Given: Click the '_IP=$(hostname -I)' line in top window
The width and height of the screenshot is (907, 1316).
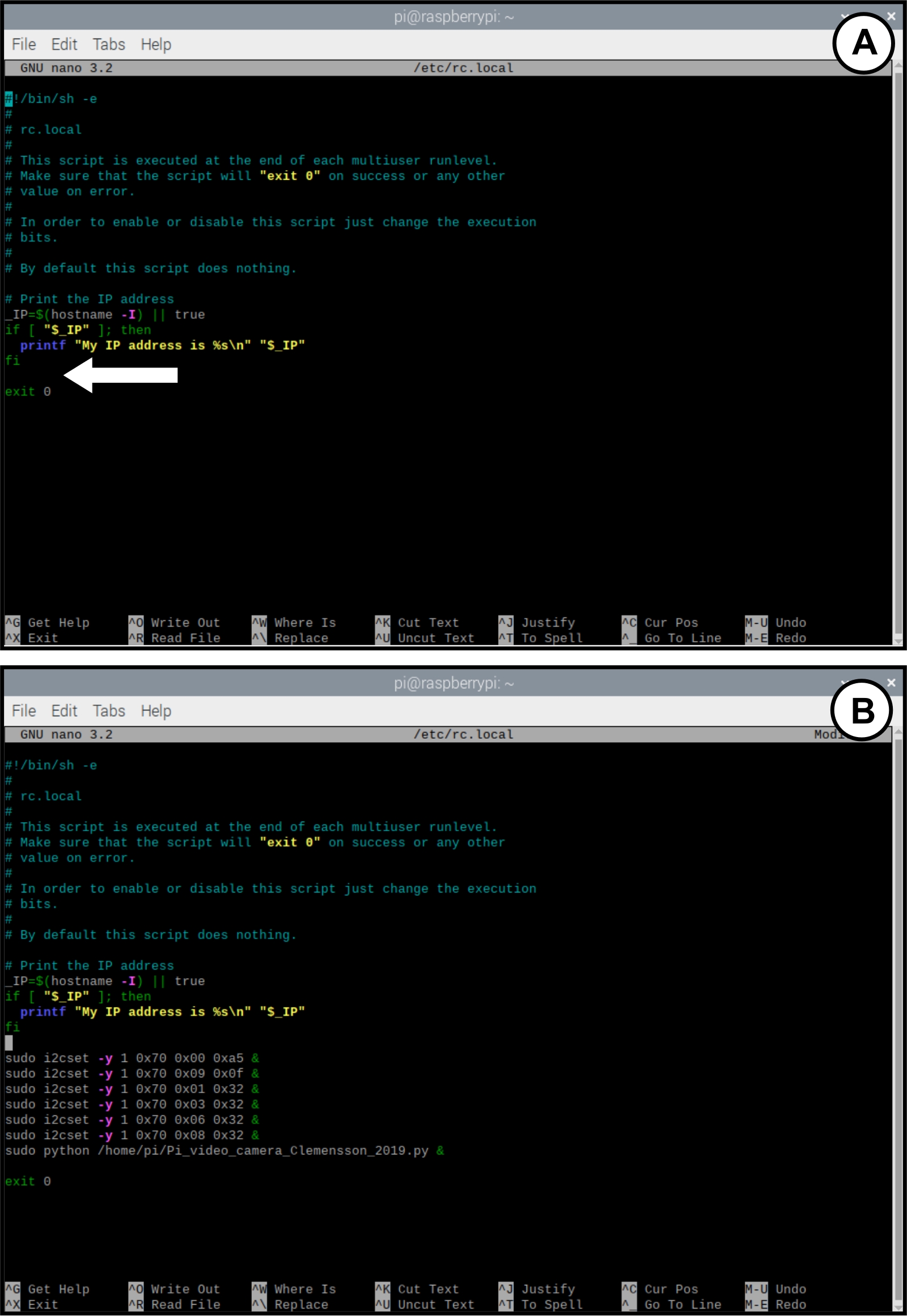Looking at the screenshot, I should click(105, 314).
